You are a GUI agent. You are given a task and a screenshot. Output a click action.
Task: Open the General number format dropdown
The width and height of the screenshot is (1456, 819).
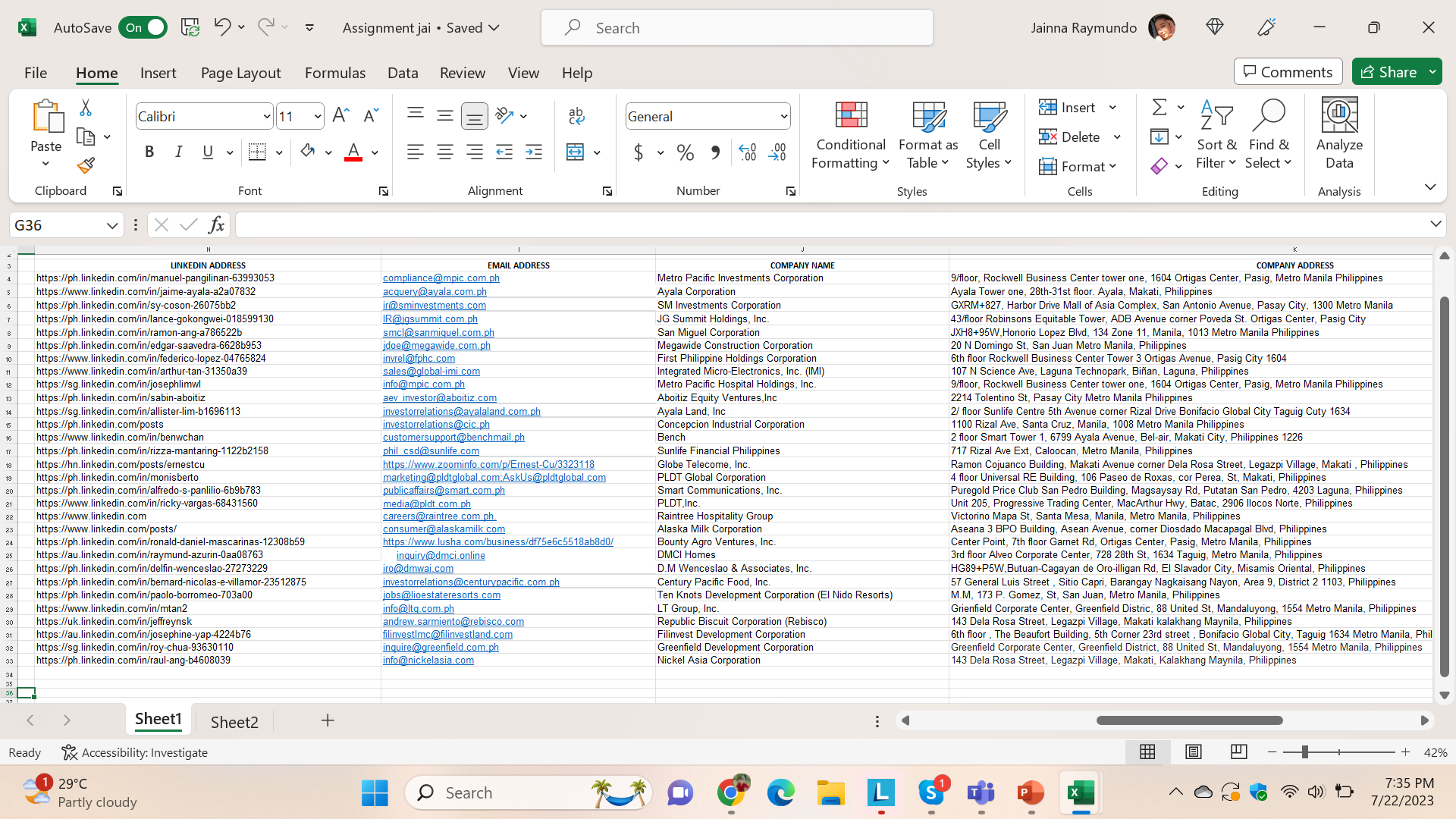click(x=783, y=117)
